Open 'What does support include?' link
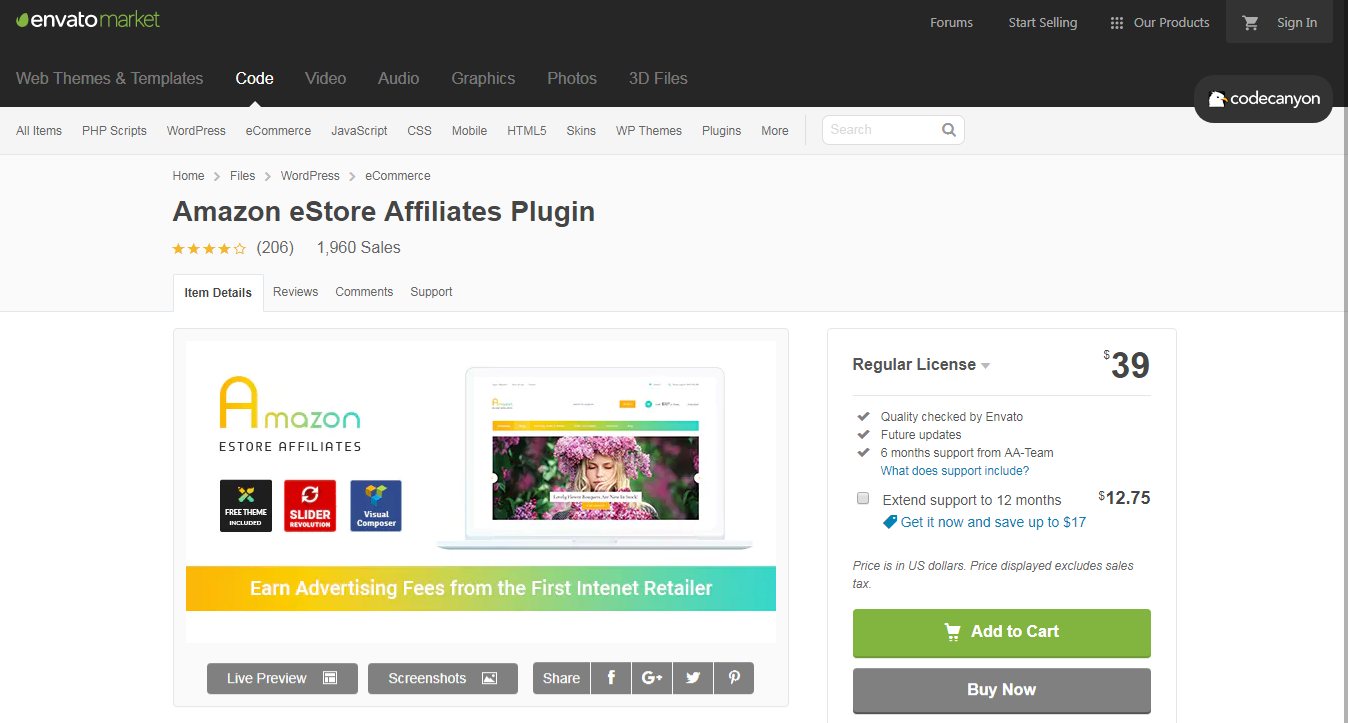 tap(955, 470)
